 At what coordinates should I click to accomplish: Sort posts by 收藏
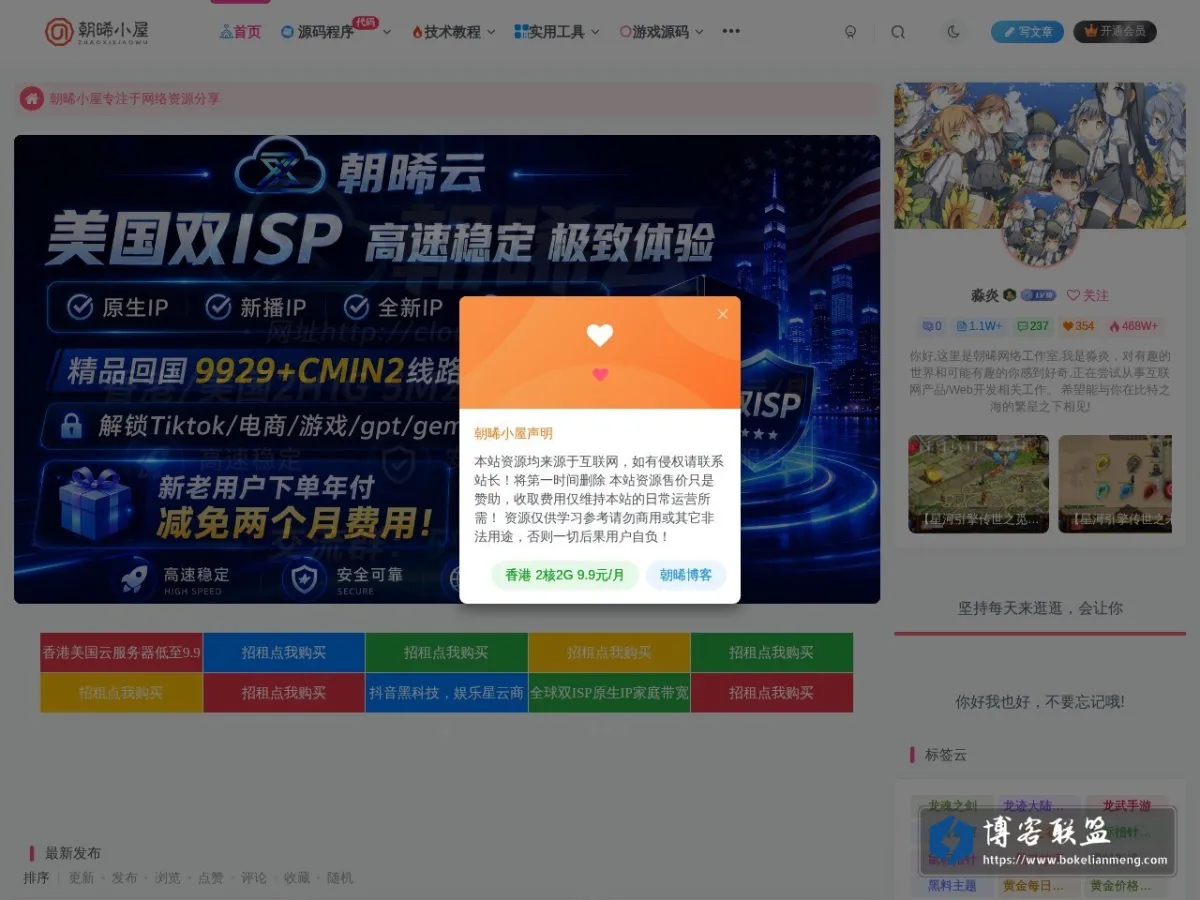[x=297, y=878]
